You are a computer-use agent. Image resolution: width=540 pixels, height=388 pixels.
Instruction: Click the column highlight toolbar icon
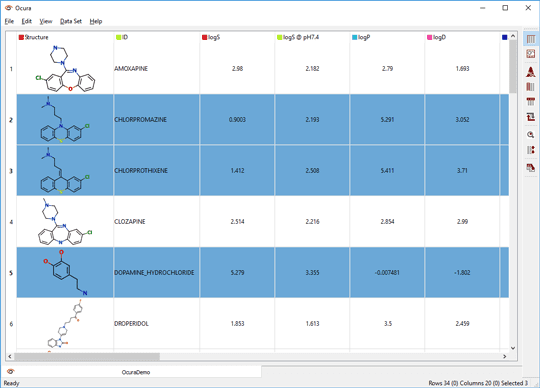pyautogui.click(x=531, y=87)
